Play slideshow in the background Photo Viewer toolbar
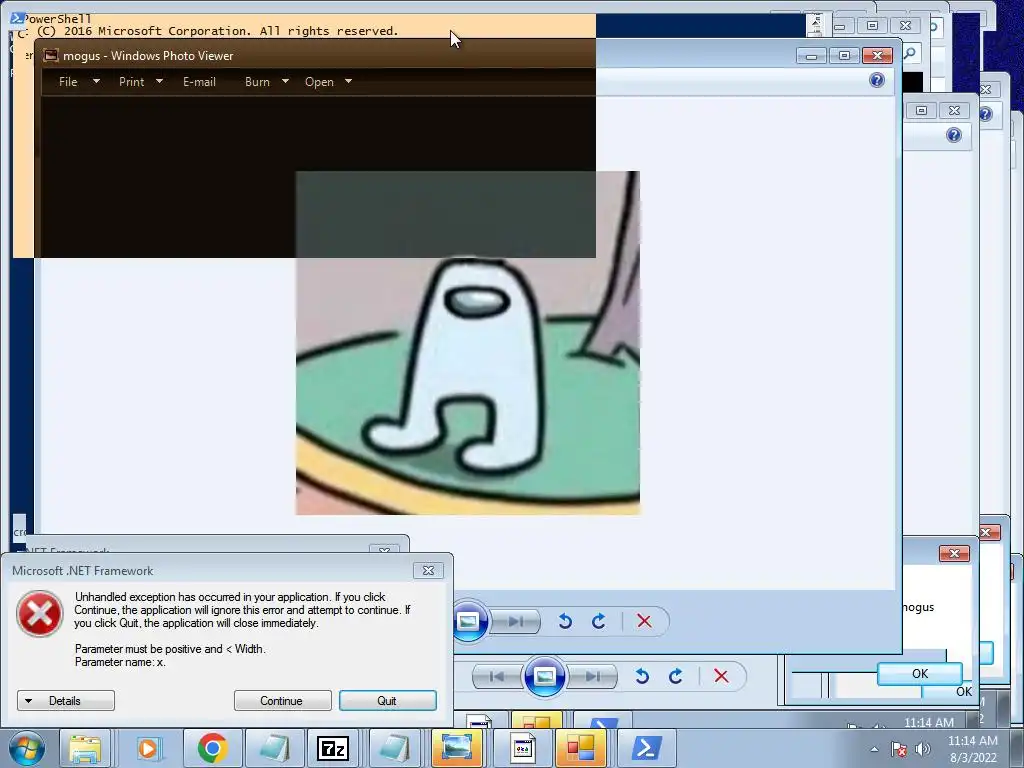 pos(545,676)
